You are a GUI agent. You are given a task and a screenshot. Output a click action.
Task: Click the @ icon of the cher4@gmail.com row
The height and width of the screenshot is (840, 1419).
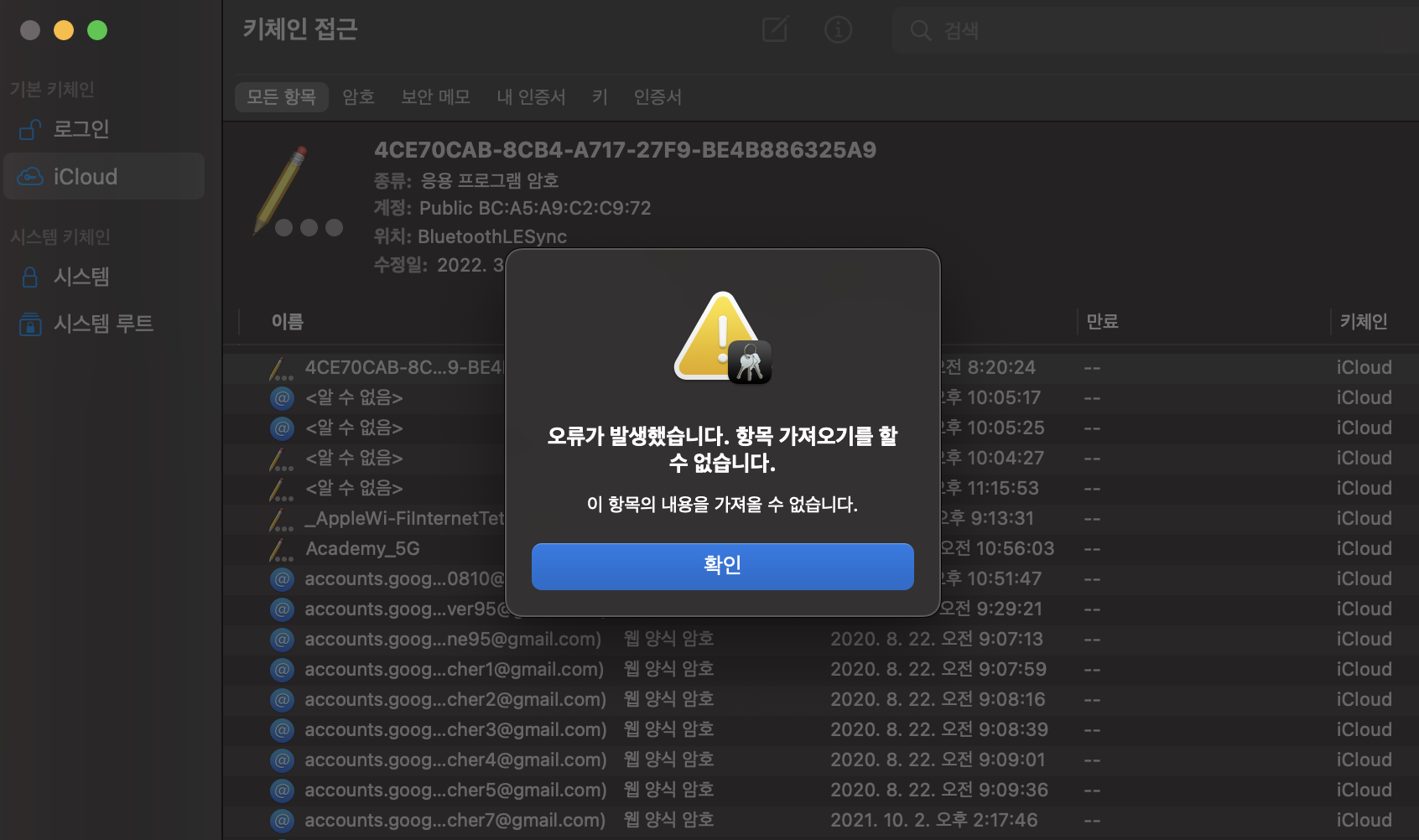[282, 760]
